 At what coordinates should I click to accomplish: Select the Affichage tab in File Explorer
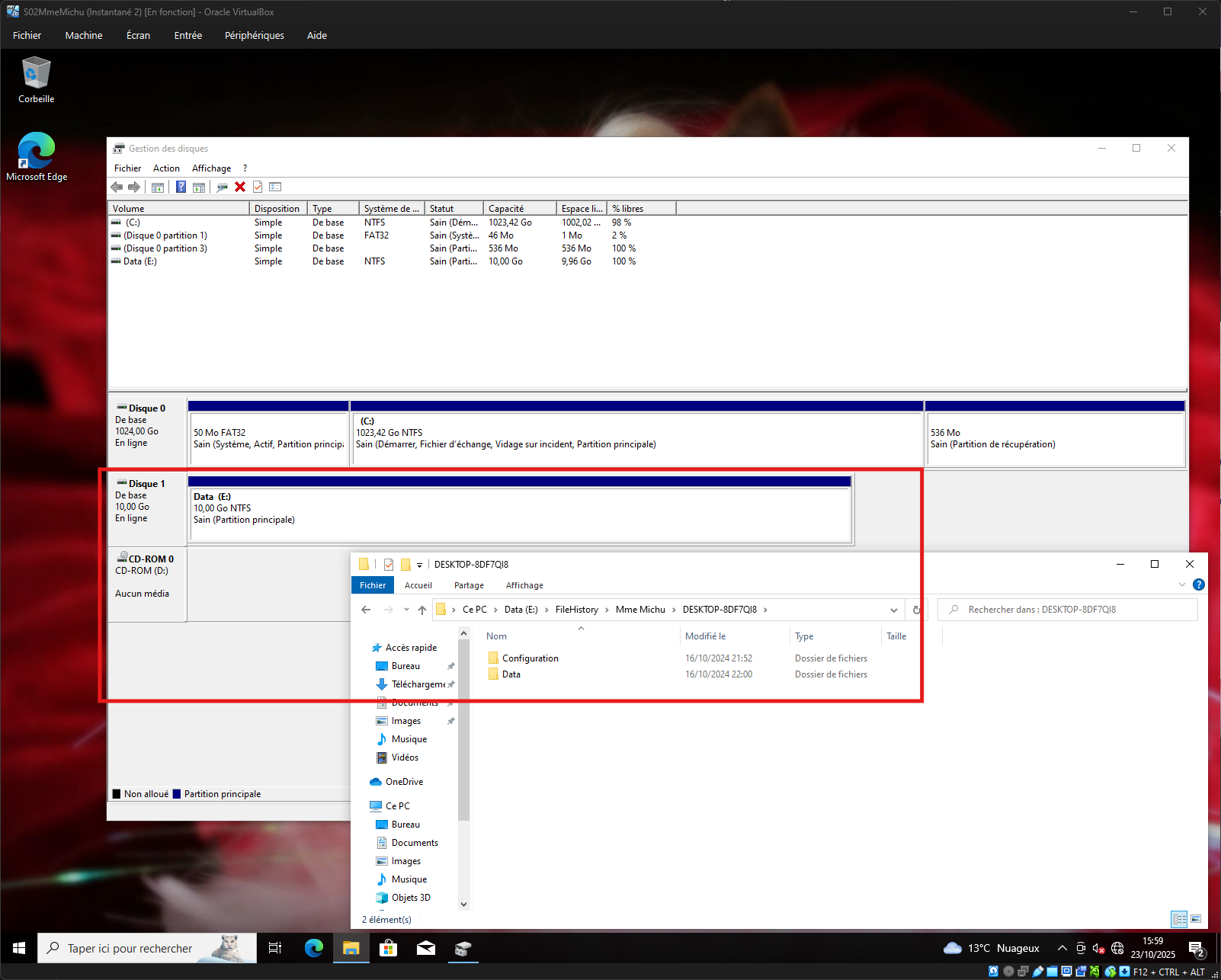click(524, 585)
